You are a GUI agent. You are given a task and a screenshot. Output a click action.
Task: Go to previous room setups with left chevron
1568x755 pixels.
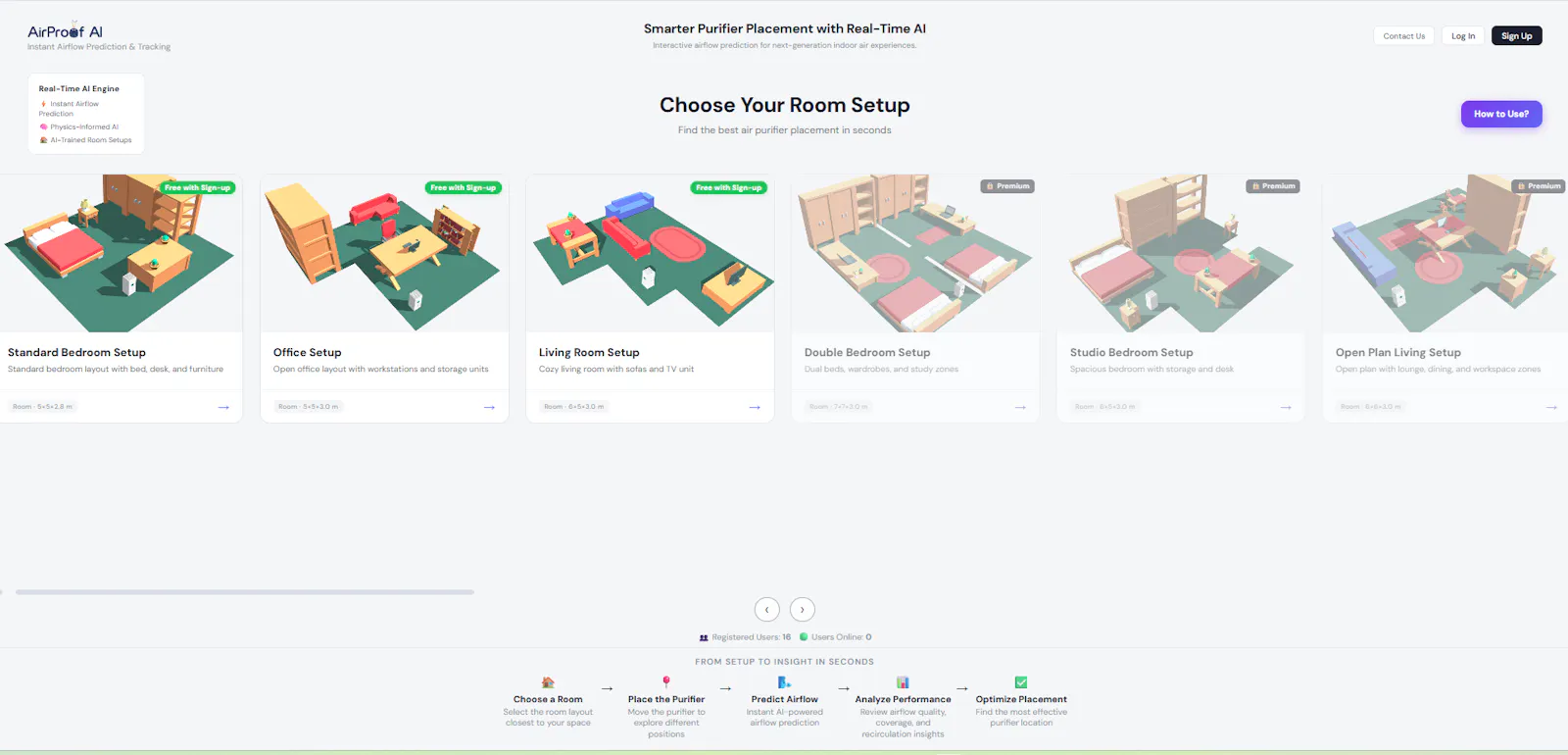pos(766,609)
